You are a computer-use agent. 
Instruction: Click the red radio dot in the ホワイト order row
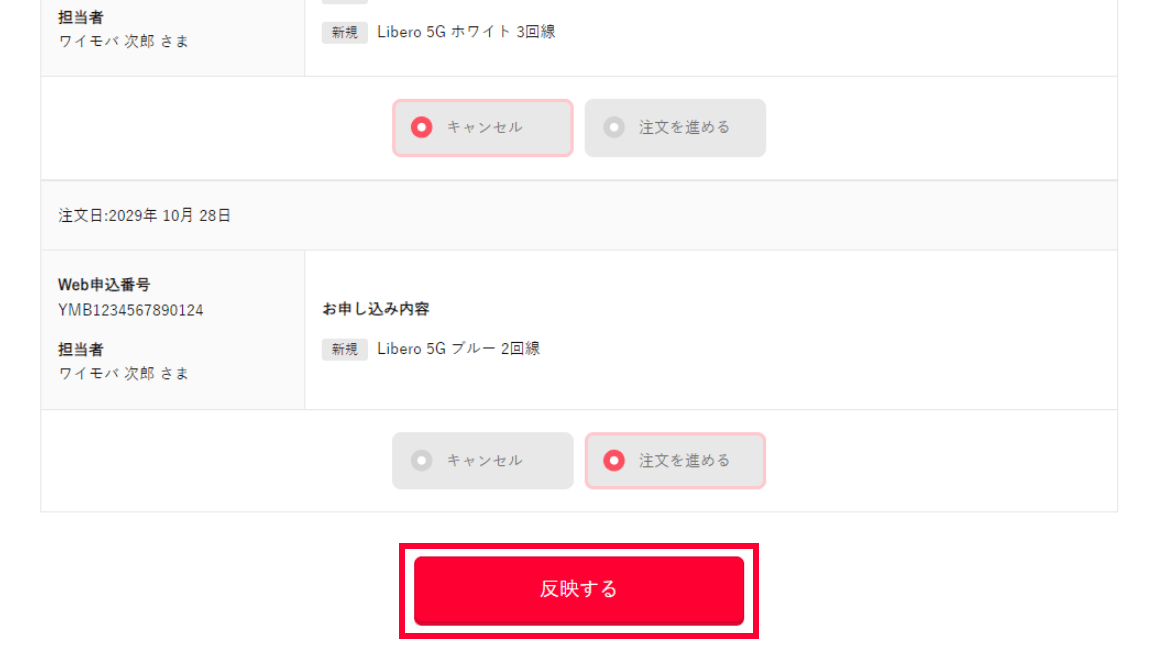[422, 128]
